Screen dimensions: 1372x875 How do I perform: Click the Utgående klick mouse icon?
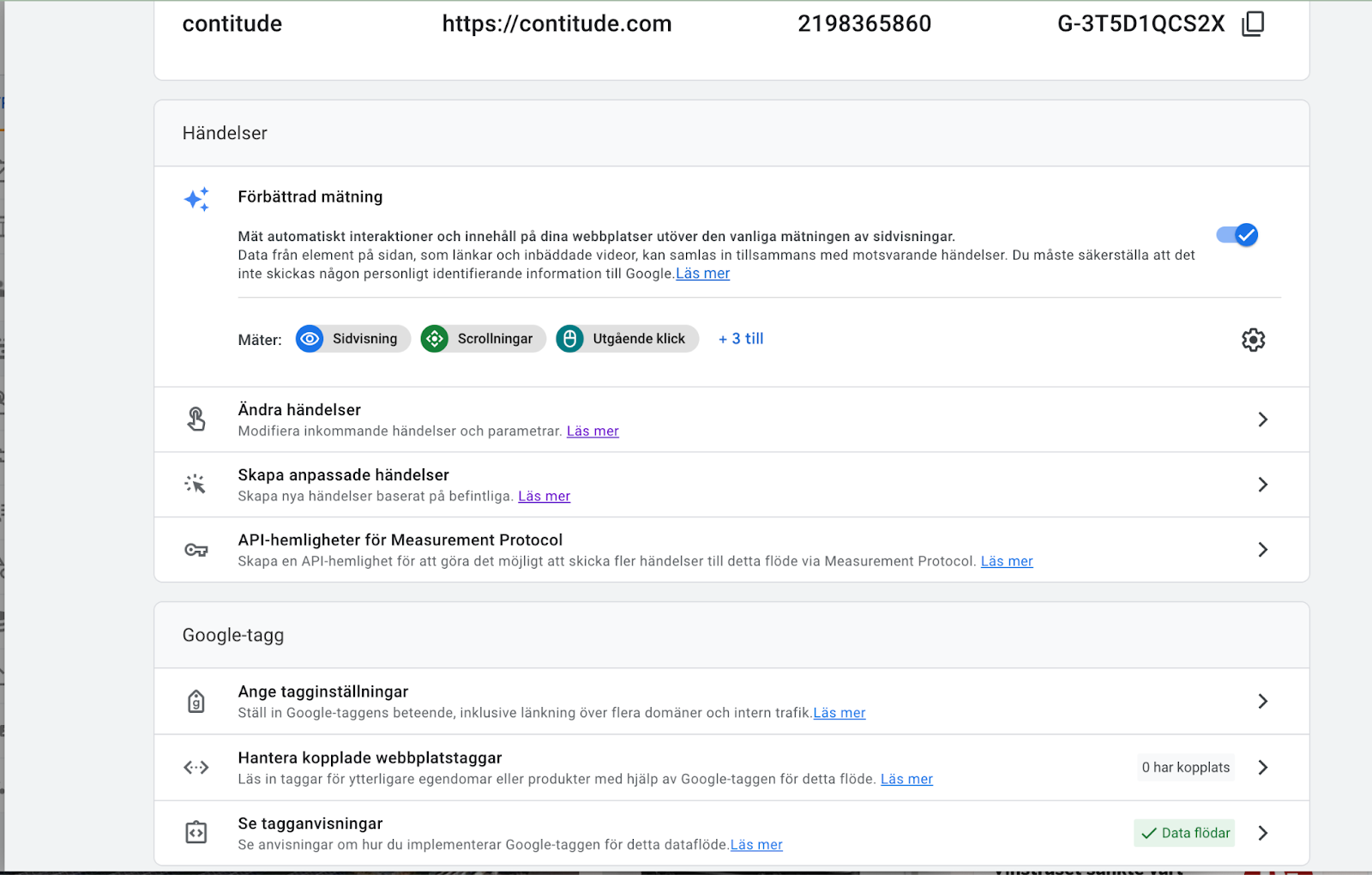click(x=570, y=339)
